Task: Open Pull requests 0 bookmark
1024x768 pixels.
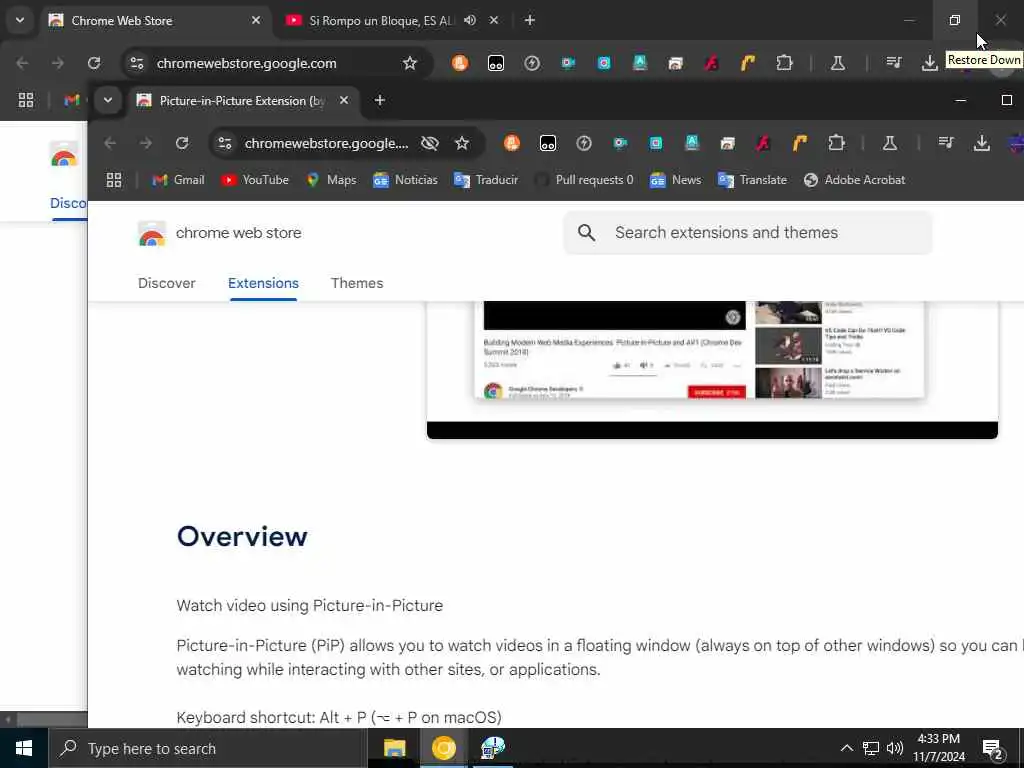Action: coord(584,180)
